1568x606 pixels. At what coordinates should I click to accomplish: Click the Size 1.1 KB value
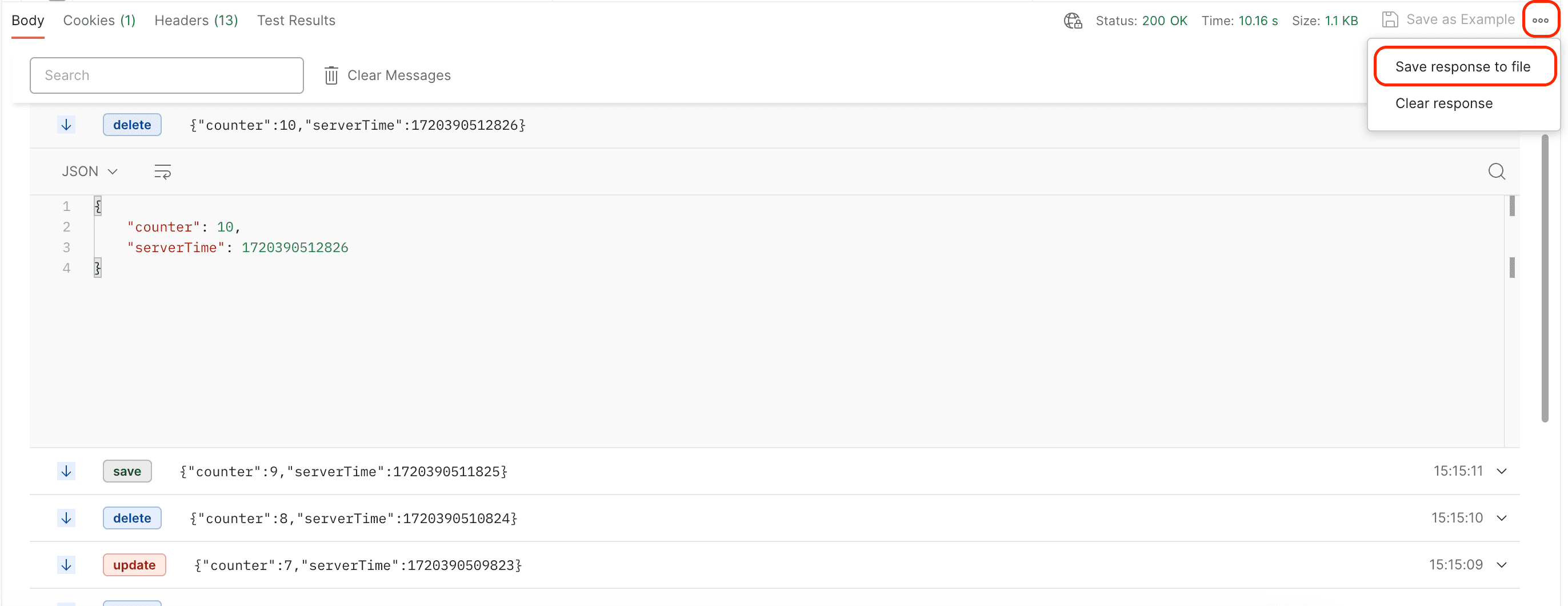click(x=1342, y=21)
